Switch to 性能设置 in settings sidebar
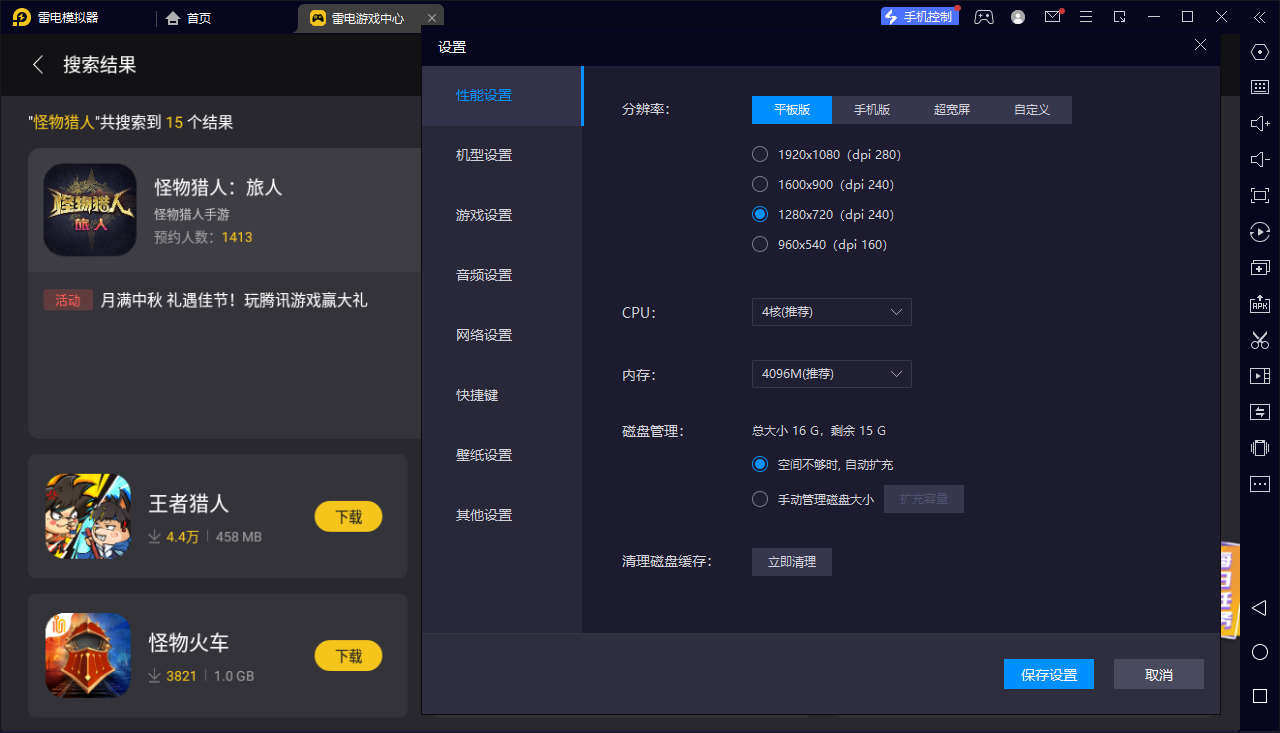The height and width of the screenshot is (733, 1280). tap(501, 96)
